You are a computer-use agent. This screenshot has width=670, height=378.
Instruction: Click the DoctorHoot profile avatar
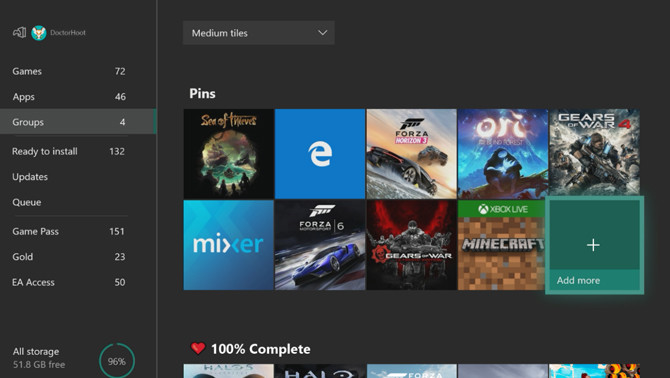[x=38, y=33]
